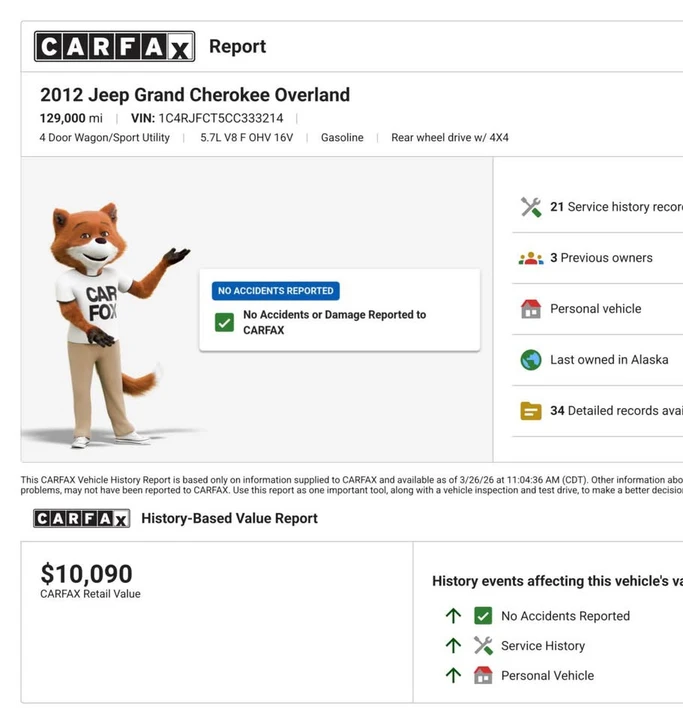Click the Car Fox mascot image
This screenshot has height=720, width=683.
[x=117, y=325]
